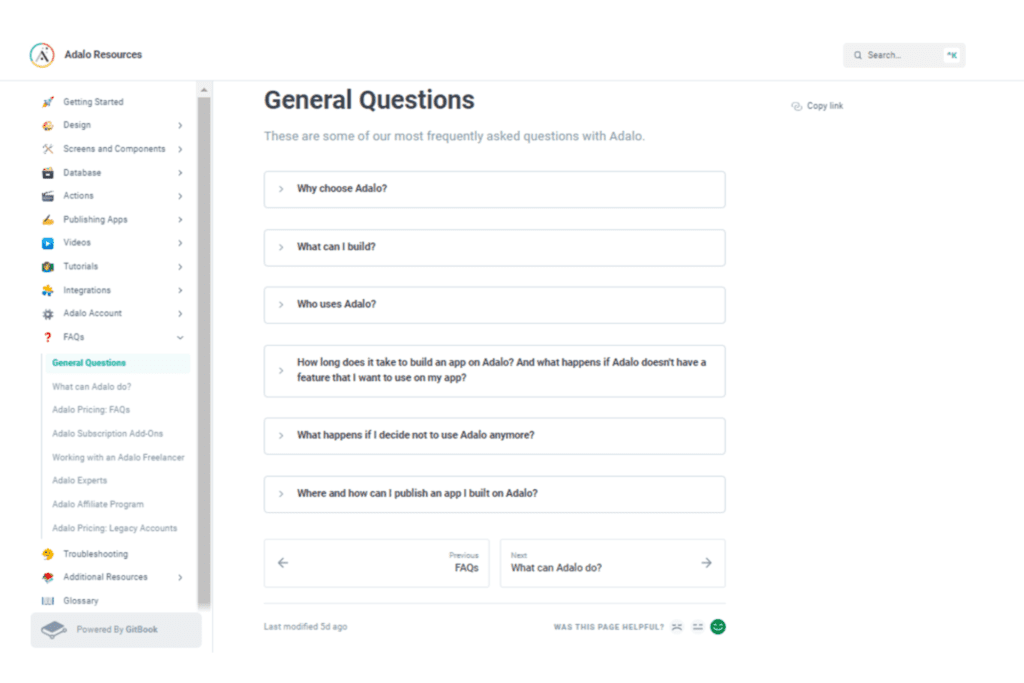Click the Videos play icon
Screen dimensions: 1024x683
coord(47,243)
